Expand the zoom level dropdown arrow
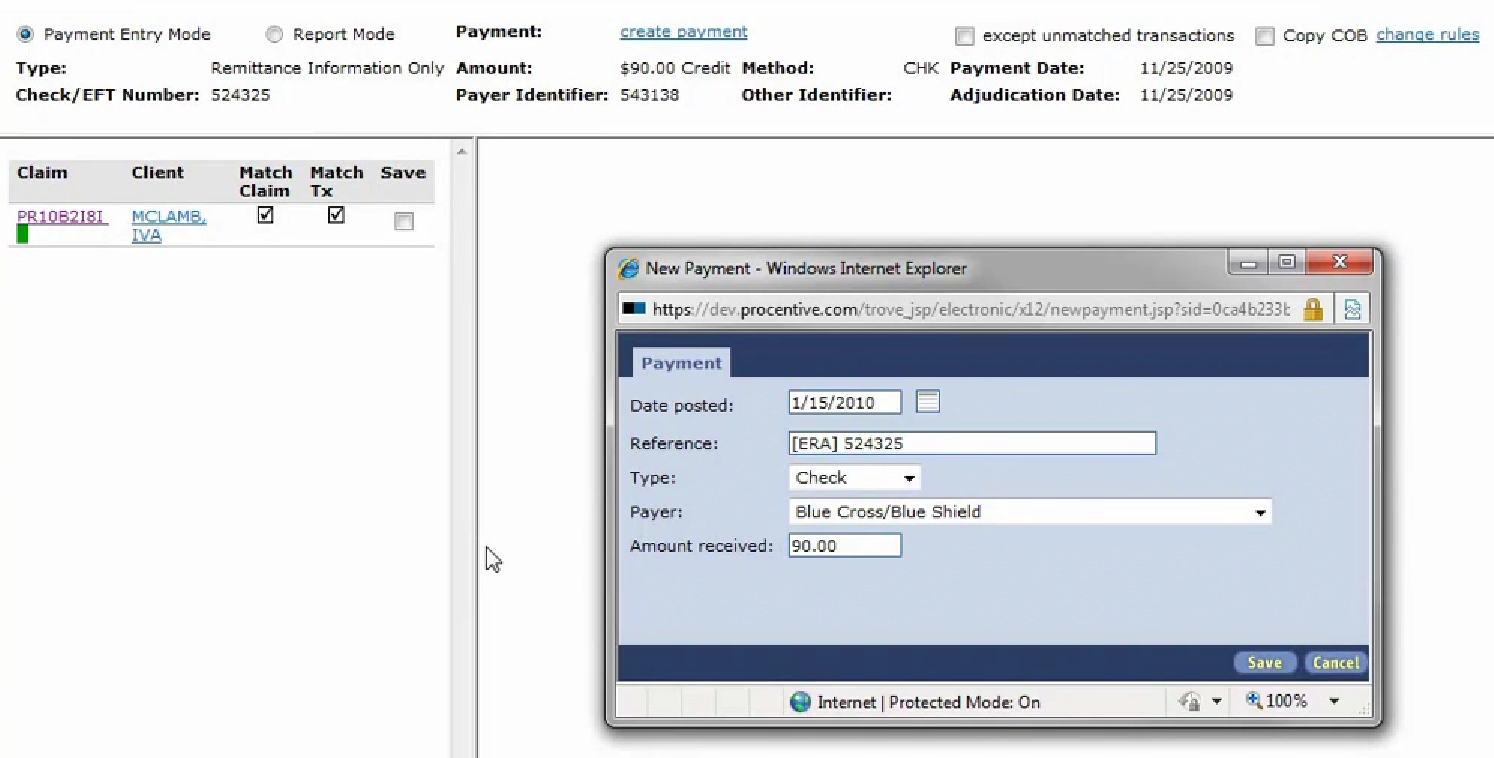Screen dimensions: 1494x758 pyautogui.click(x=1334, y=702)
